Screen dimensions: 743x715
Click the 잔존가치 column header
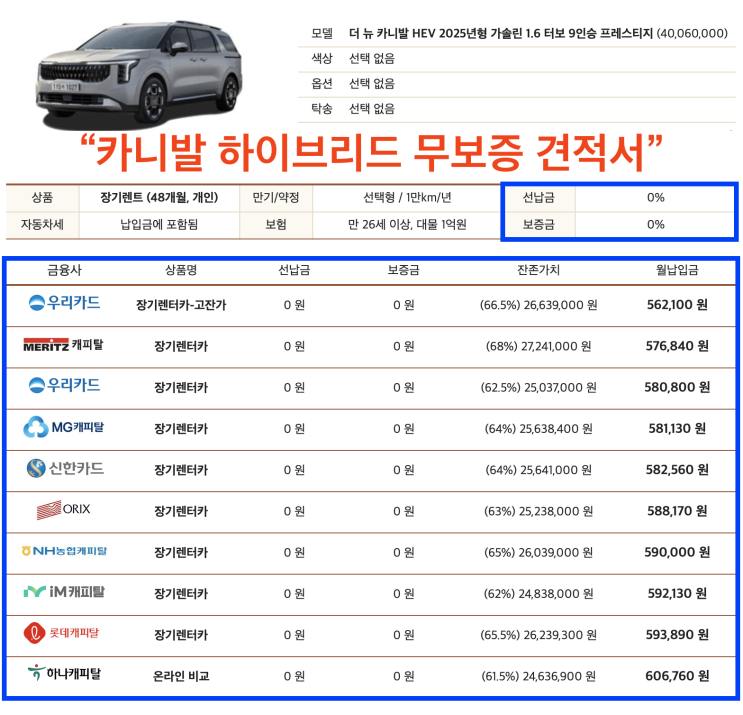tap(538, 270)
